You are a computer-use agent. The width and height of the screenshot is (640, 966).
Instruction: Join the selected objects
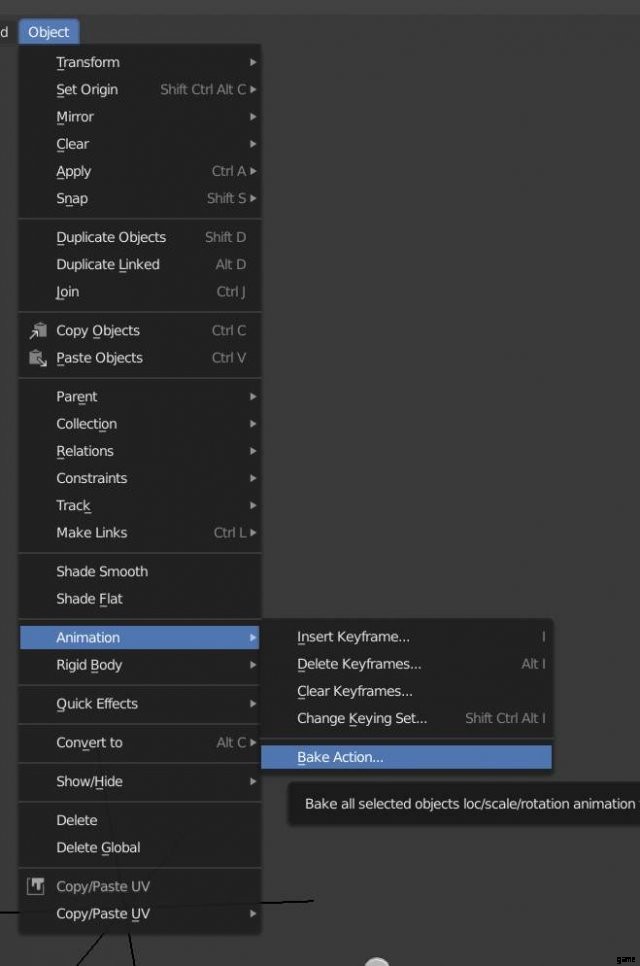[68, 292]
